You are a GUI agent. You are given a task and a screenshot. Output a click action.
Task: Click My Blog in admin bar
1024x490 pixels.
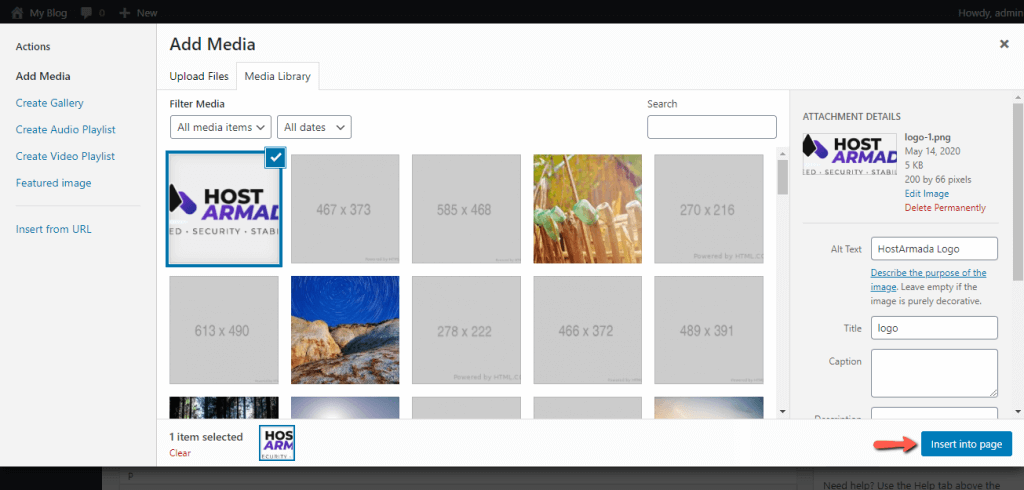48,12
